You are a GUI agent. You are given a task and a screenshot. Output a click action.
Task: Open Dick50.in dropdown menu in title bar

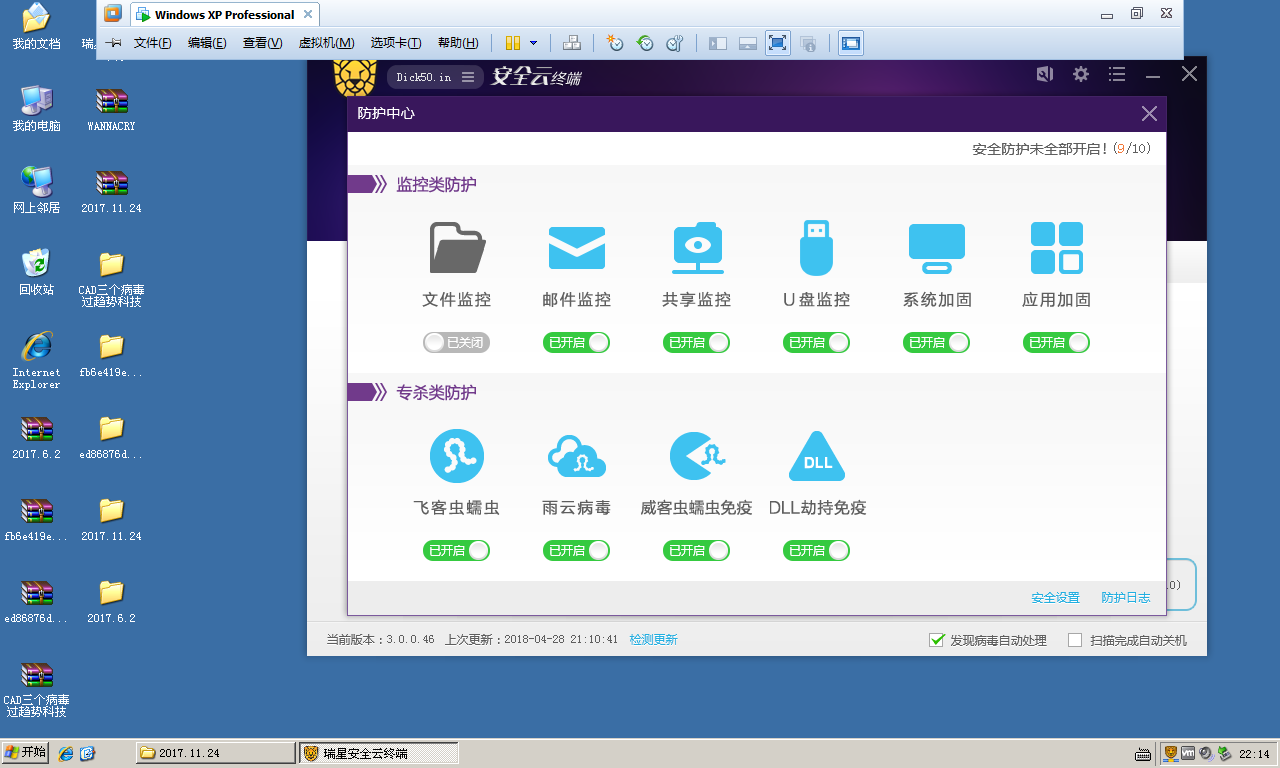point(468,77)
